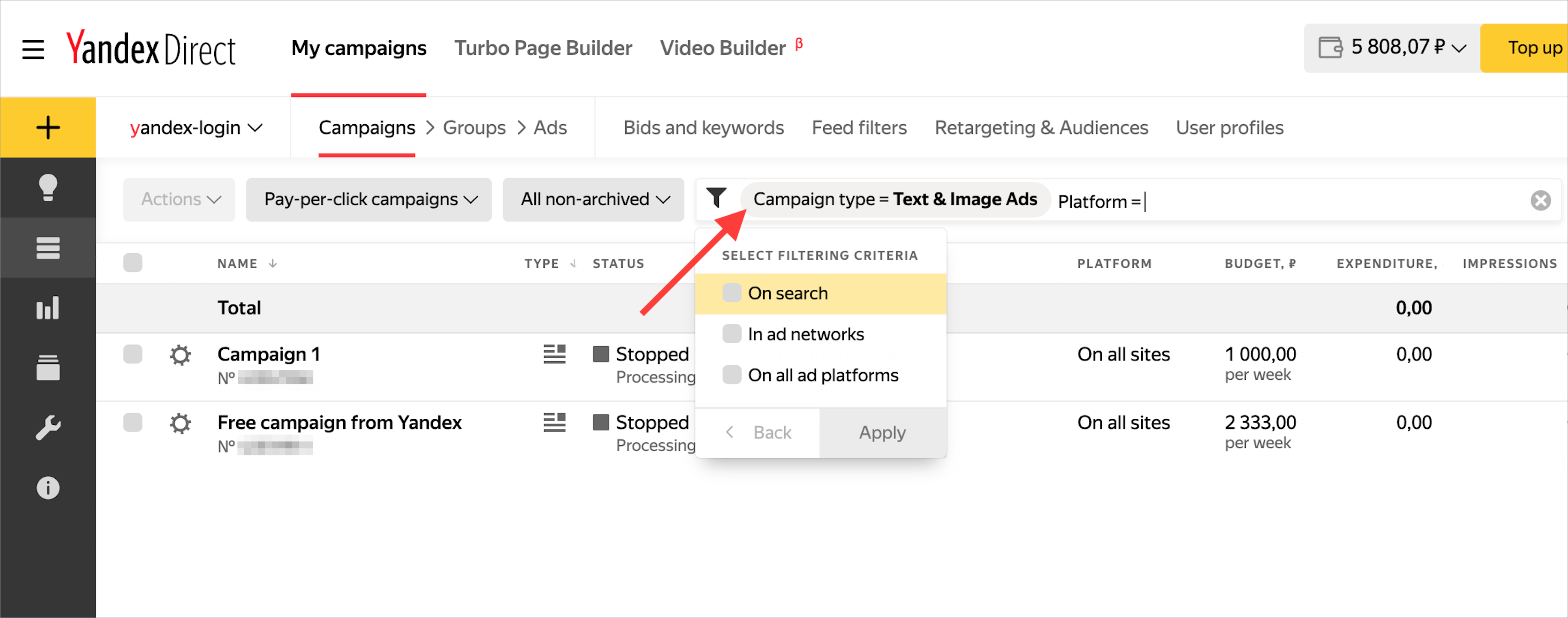
Task: Open the bar chart statistics sidebar icon
Action: click(48, 307)
